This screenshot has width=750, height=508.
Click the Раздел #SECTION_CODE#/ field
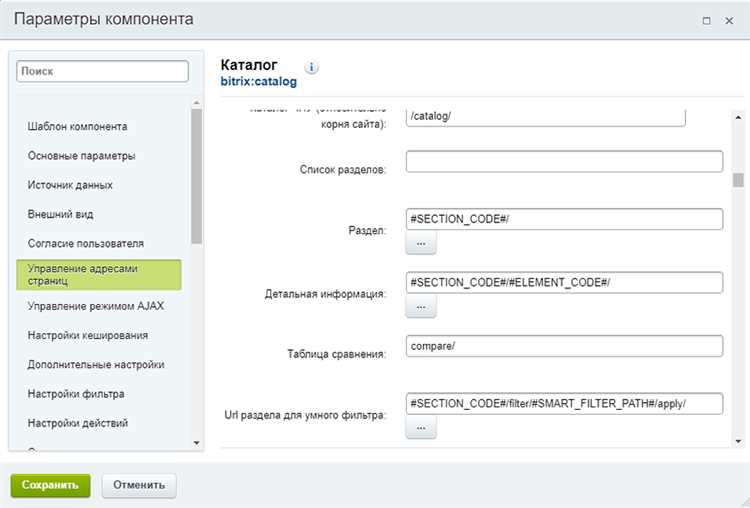564,219
